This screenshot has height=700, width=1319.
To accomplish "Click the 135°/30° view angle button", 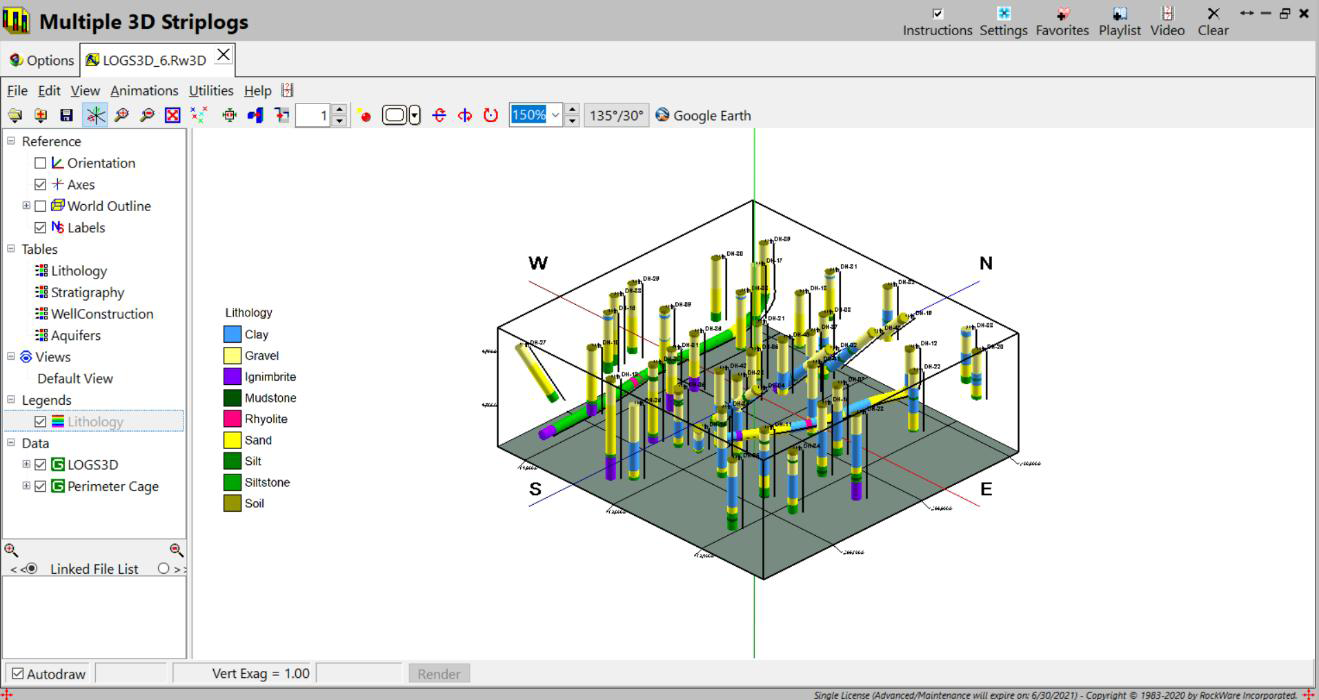I will 615,115.
